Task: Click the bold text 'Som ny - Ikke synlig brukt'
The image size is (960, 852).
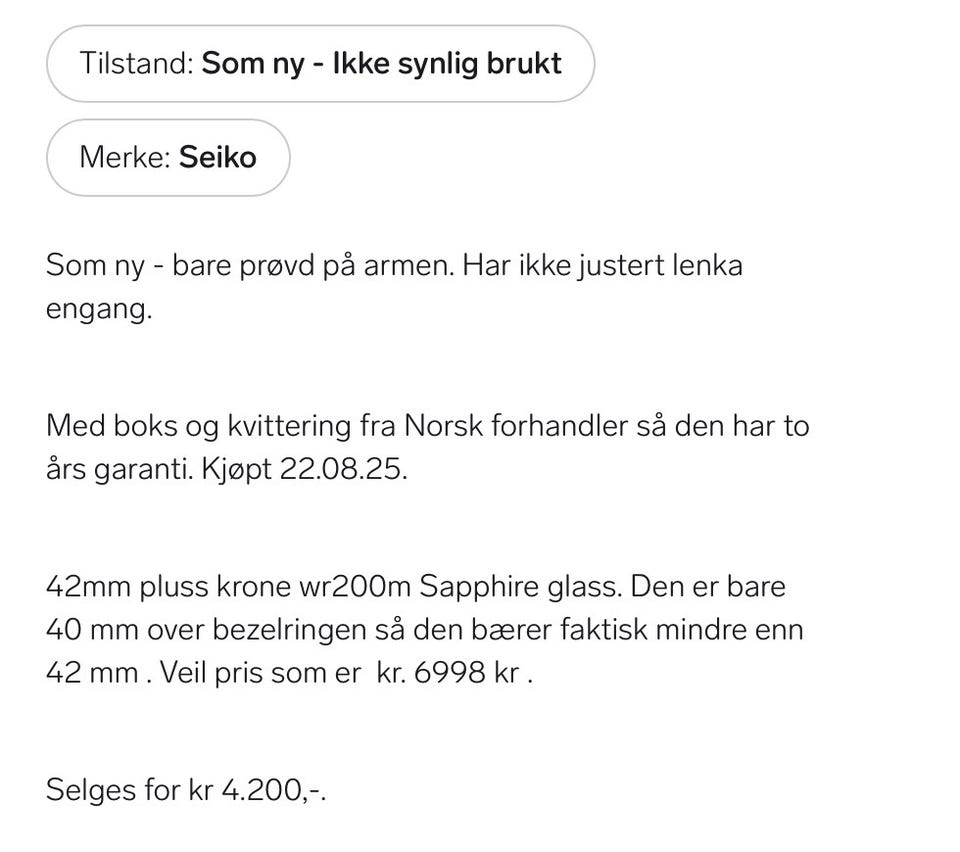Action: click(381, 64)
